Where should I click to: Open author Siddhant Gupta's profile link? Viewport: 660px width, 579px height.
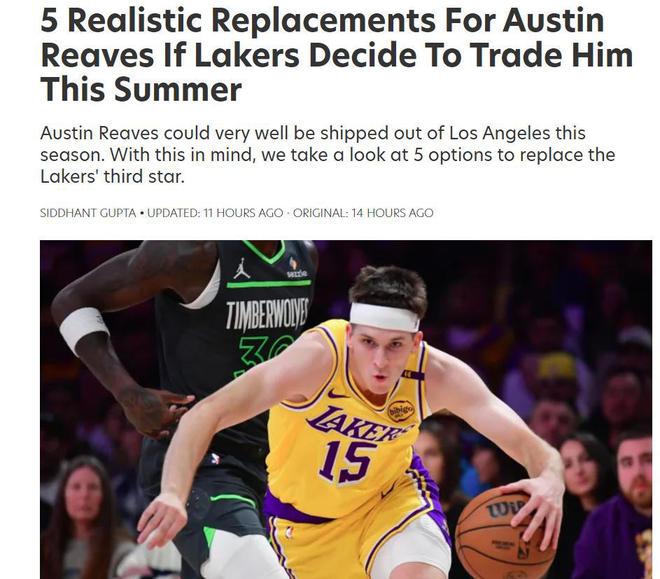click(88, 213)
